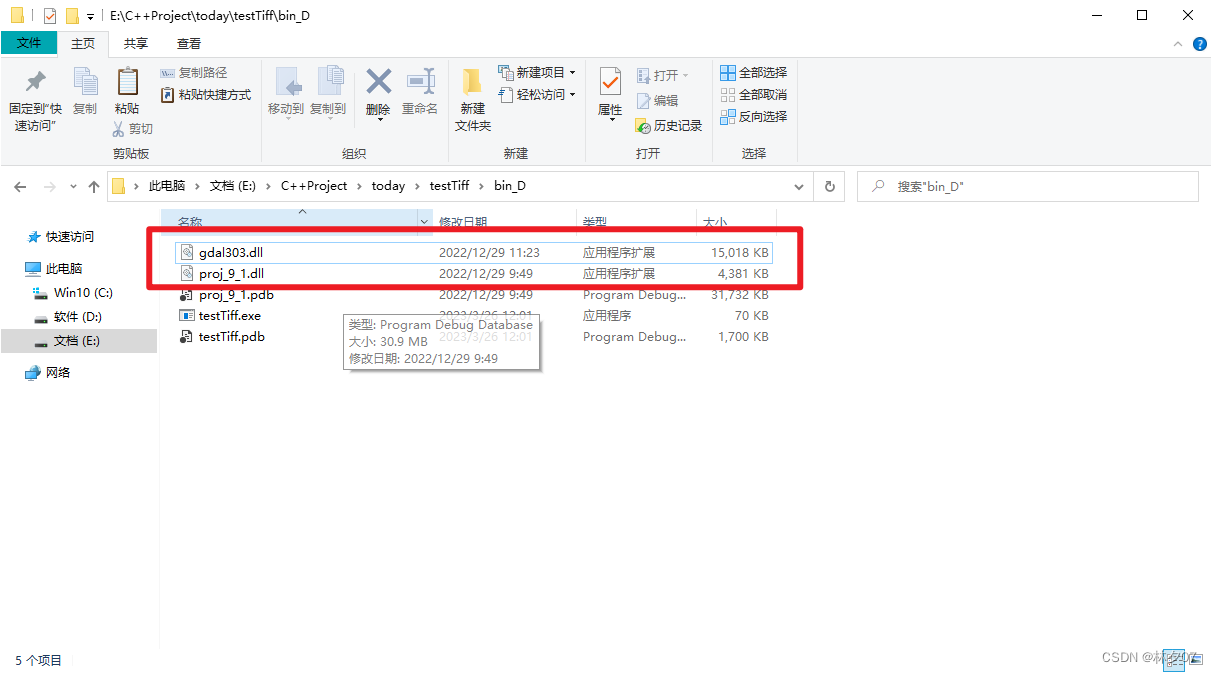
Task: Sort by the Type (类型) column header
Action: pyautogui.click(x=595, y=222)
